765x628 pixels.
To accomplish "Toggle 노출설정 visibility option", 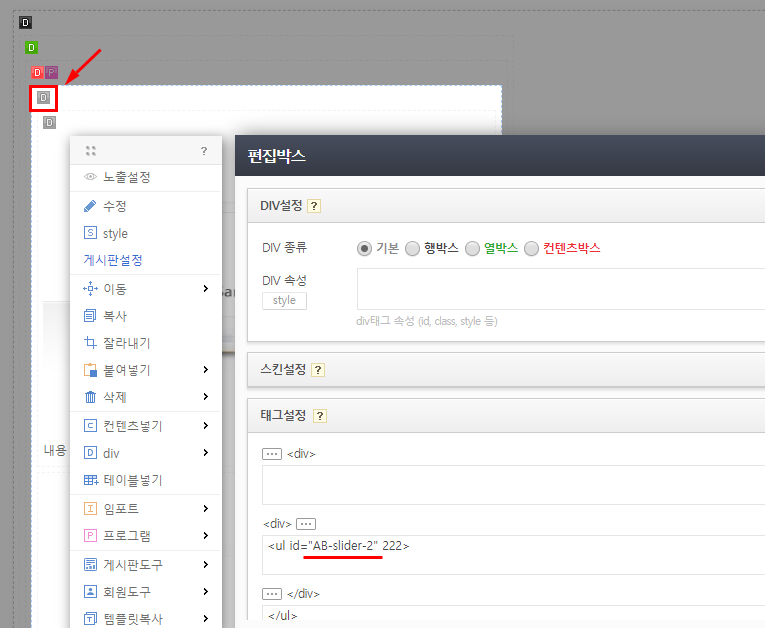I will [126, 177].
